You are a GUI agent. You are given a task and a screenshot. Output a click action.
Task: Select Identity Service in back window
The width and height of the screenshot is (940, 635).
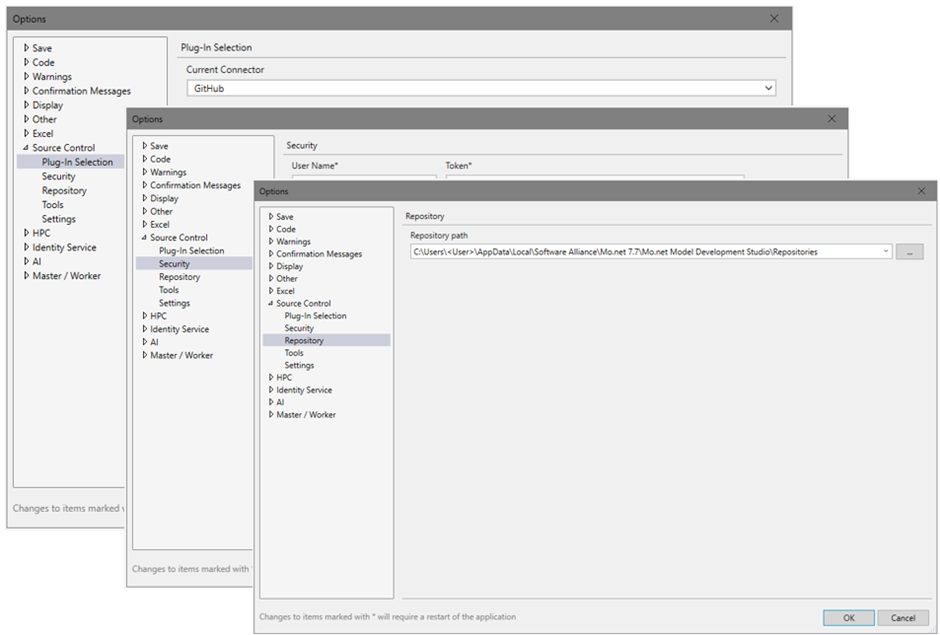point(64,247)
